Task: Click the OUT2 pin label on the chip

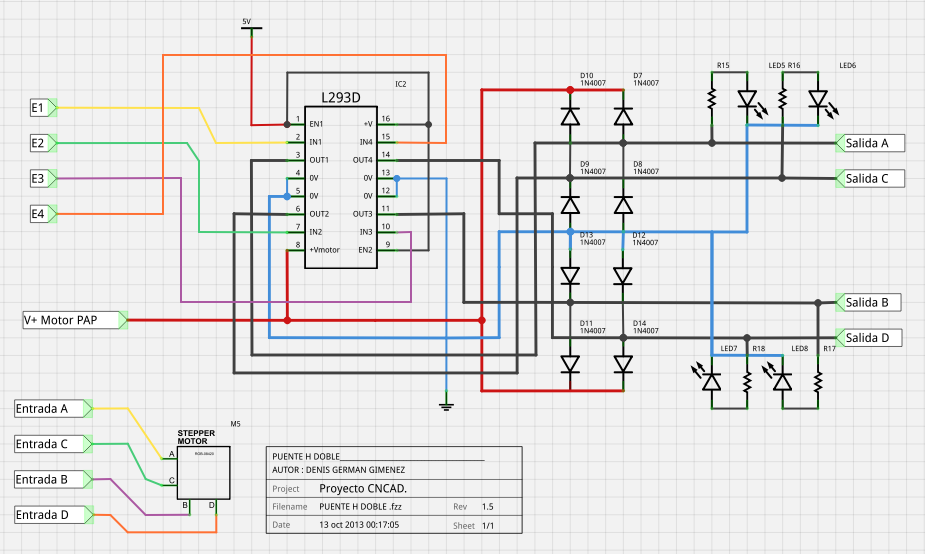Action: point(319,214)
